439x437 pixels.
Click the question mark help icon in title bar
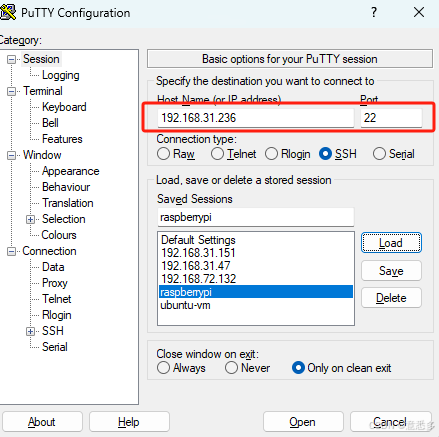pyautogui.click(x=374, y=12)
